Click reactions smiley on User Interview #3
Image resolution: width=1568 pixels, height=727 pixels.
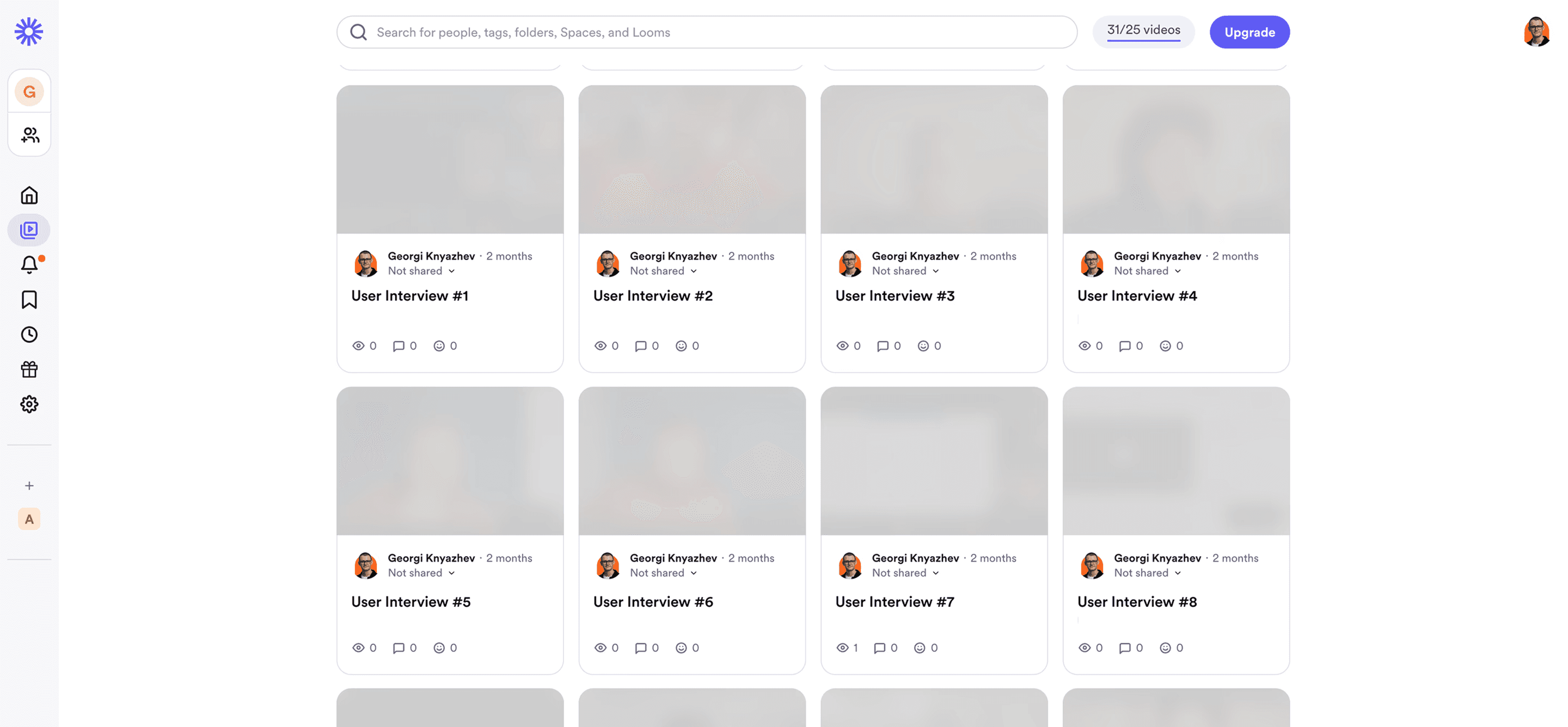923,346
